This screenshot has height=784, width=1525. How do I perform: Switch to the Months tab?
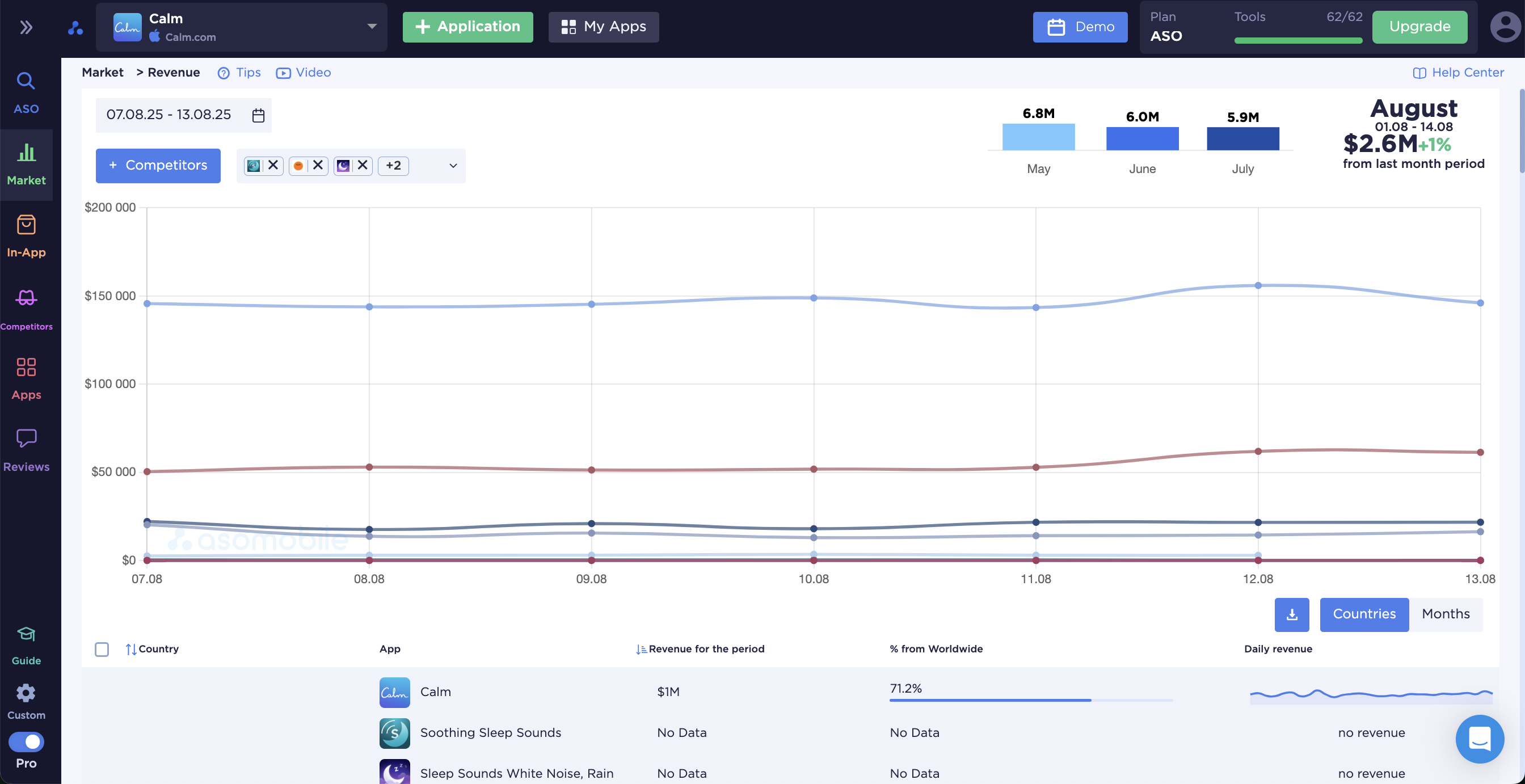(x=1446, y=614)
